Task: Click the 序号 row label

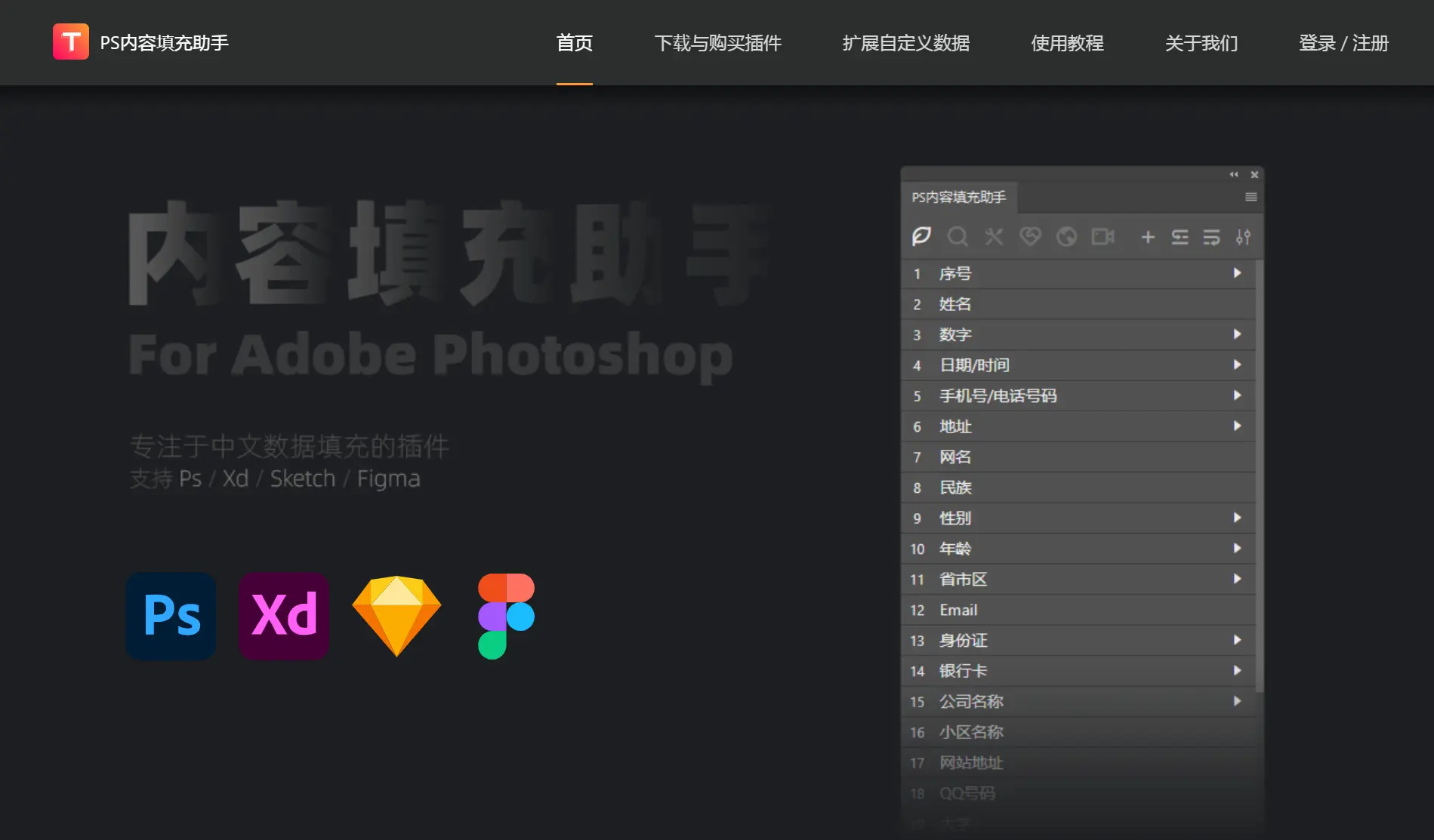Action: [955, 273]
